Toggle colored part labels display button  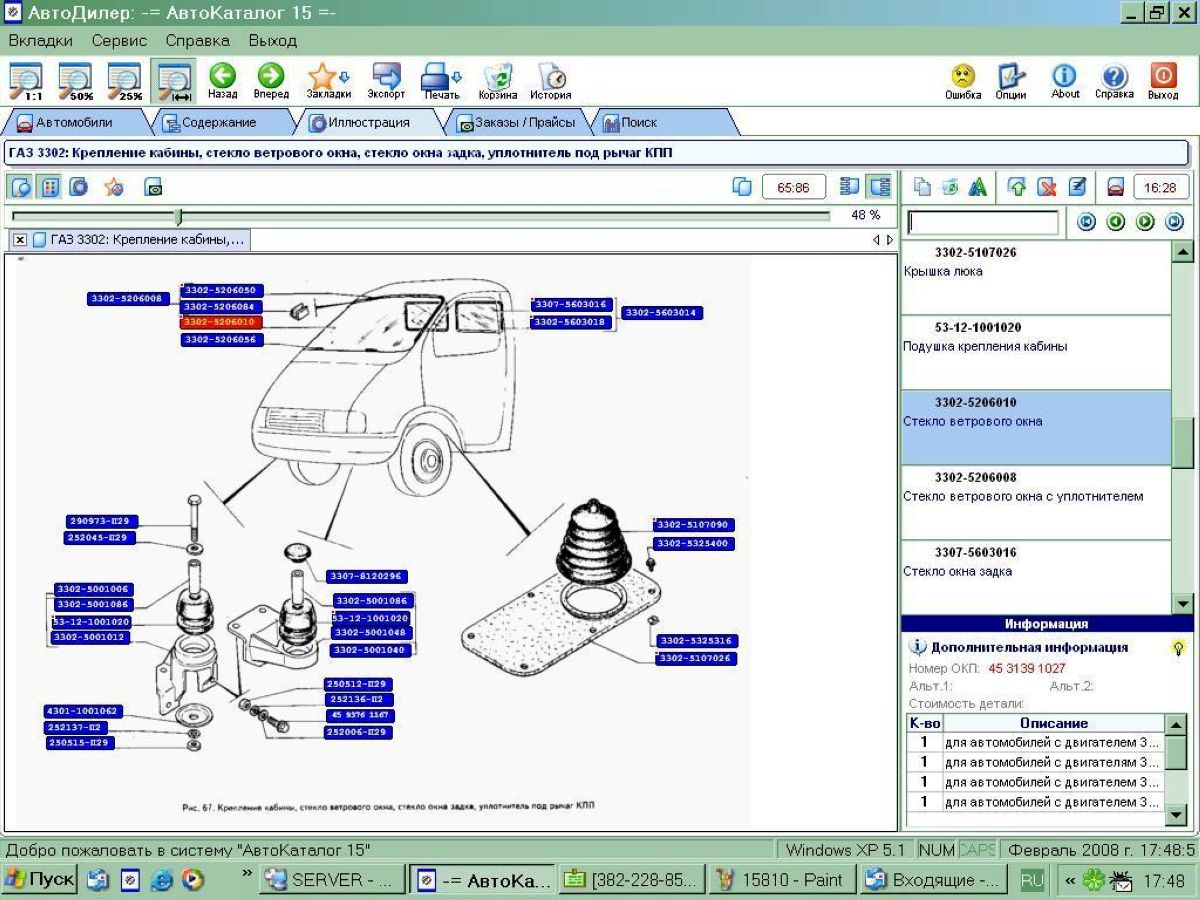[x=50, y=187]
